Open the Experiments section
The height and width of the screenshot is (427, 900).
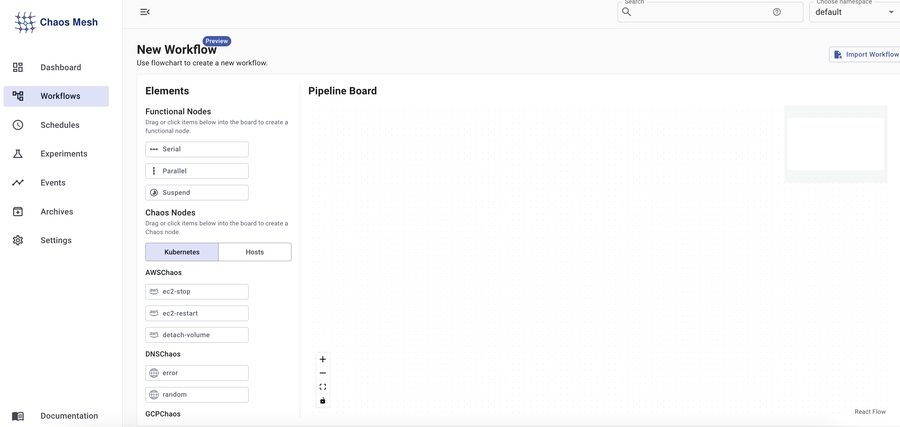coord(63,154)
